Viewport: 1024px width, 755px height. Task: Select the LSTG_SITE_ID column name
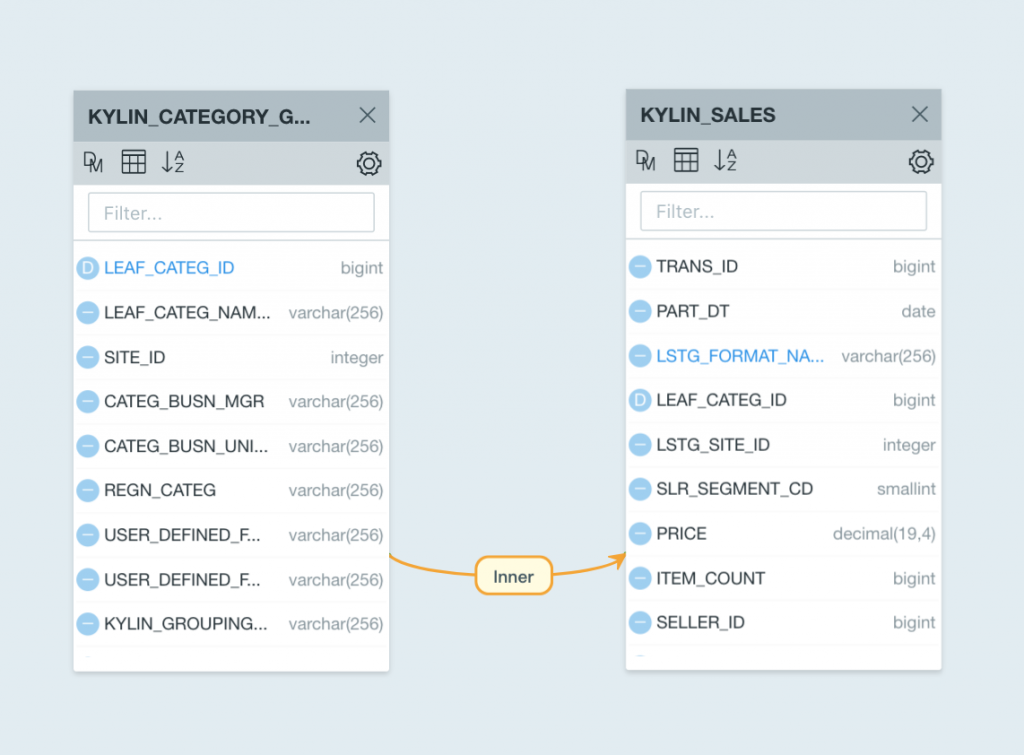click(x=713, y=445)
